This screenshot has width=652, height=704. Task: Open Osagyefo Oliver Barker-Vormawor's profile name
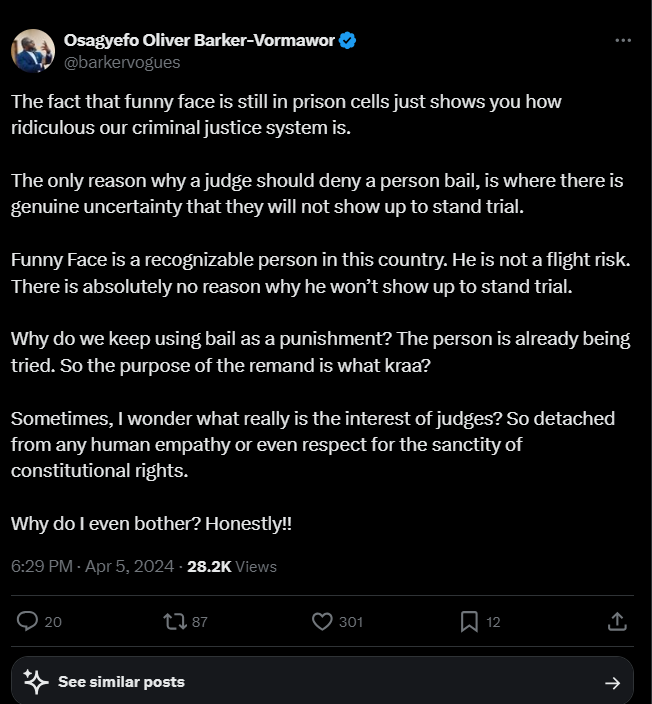point(200,41)
